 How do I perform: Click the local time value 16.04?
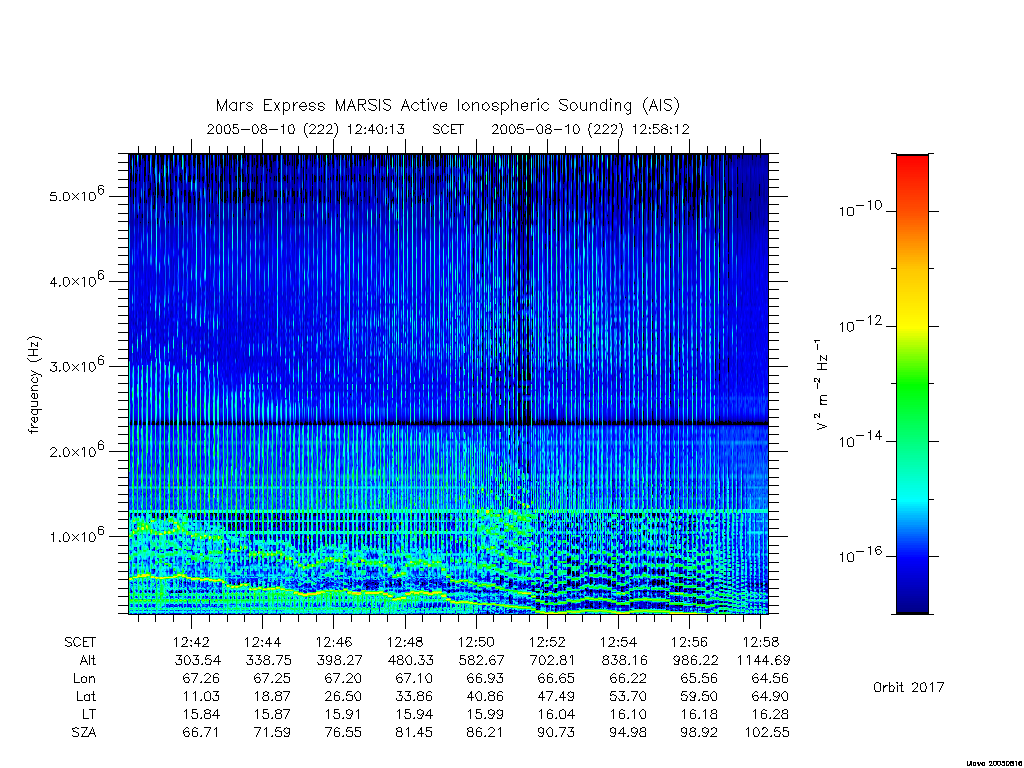point(557,714)
